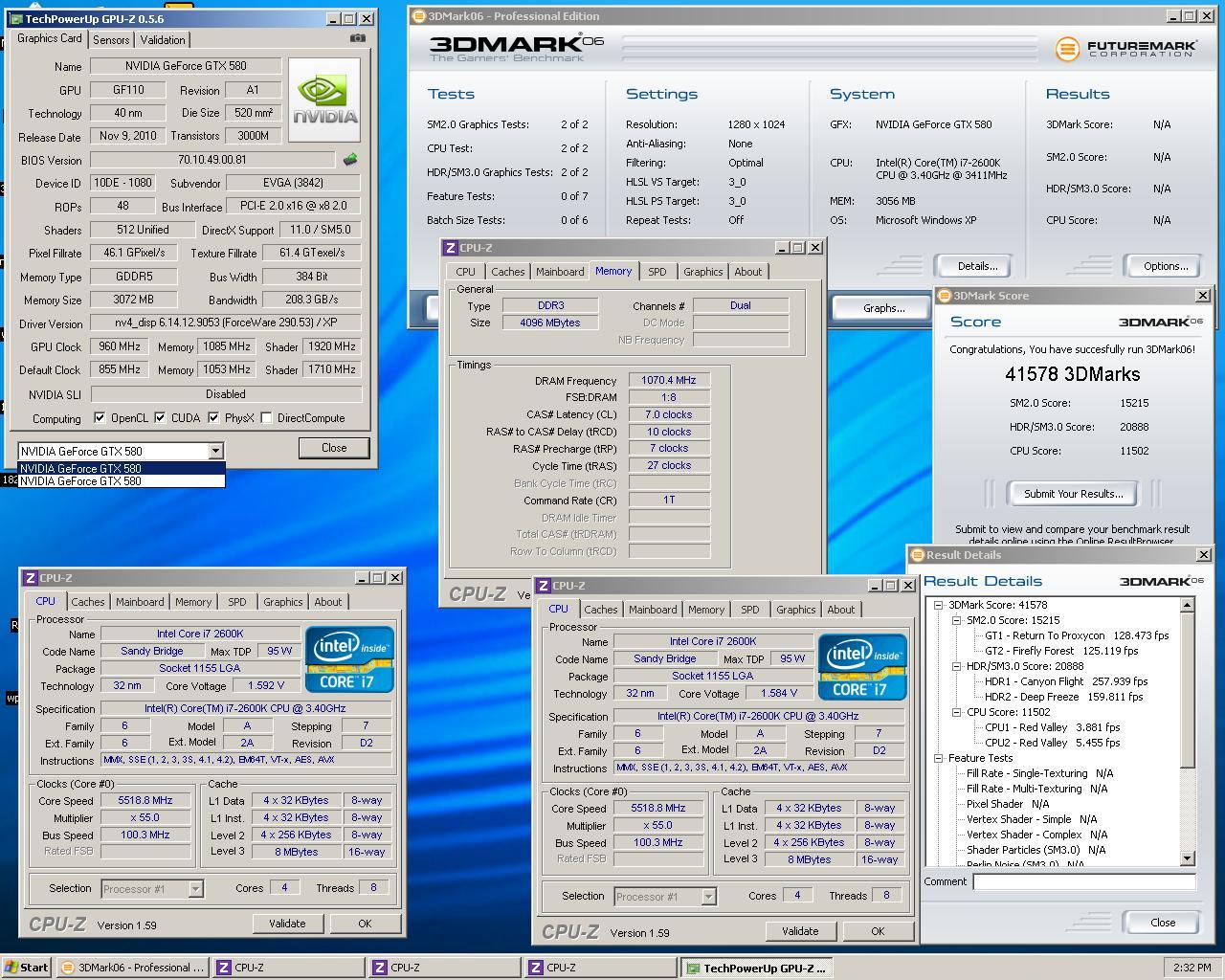Image resolution: width=1225 pixels, height=980 pixels.
Task: Click the 41578 3DMarks score text
Action: coord(1072,374)
